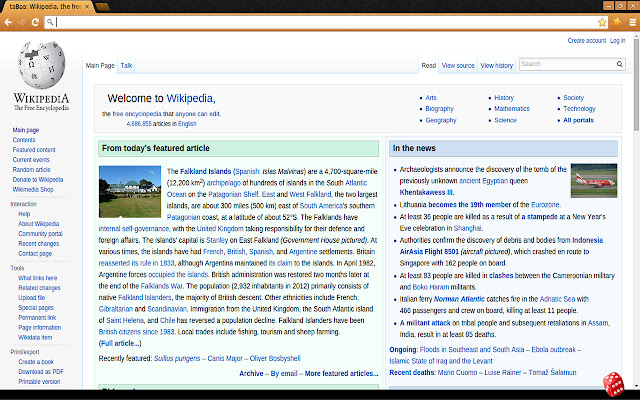Open Page information link

coord(40,327)
